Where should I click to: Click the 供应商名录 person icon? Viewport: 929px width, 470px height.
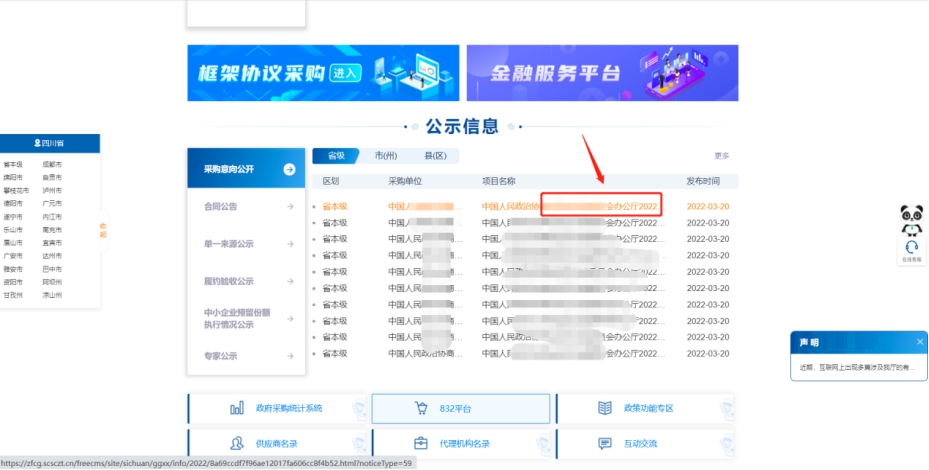[x=237, y=443]
